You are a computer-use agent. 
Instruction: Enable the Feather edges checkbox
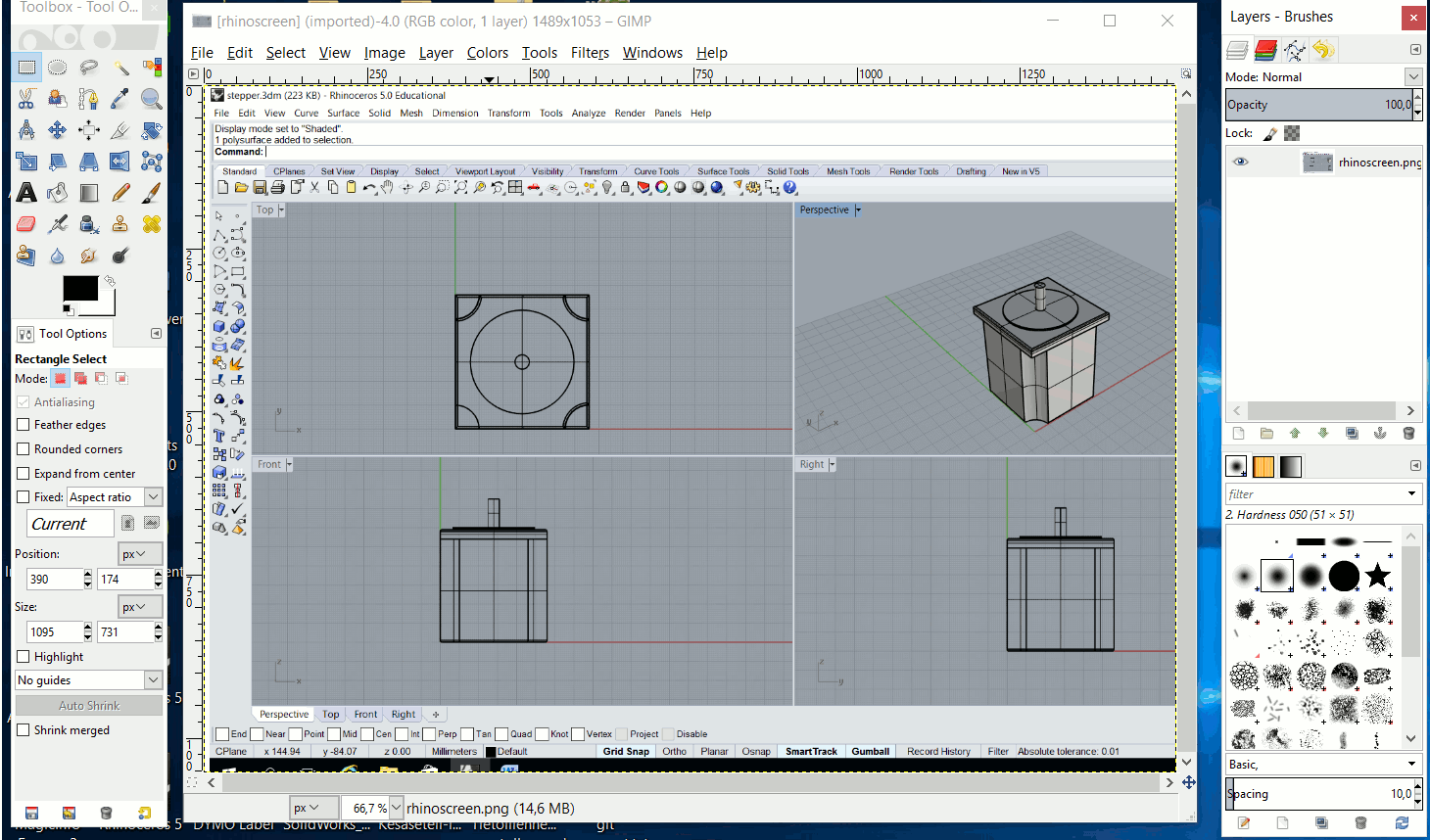[24, 425]
